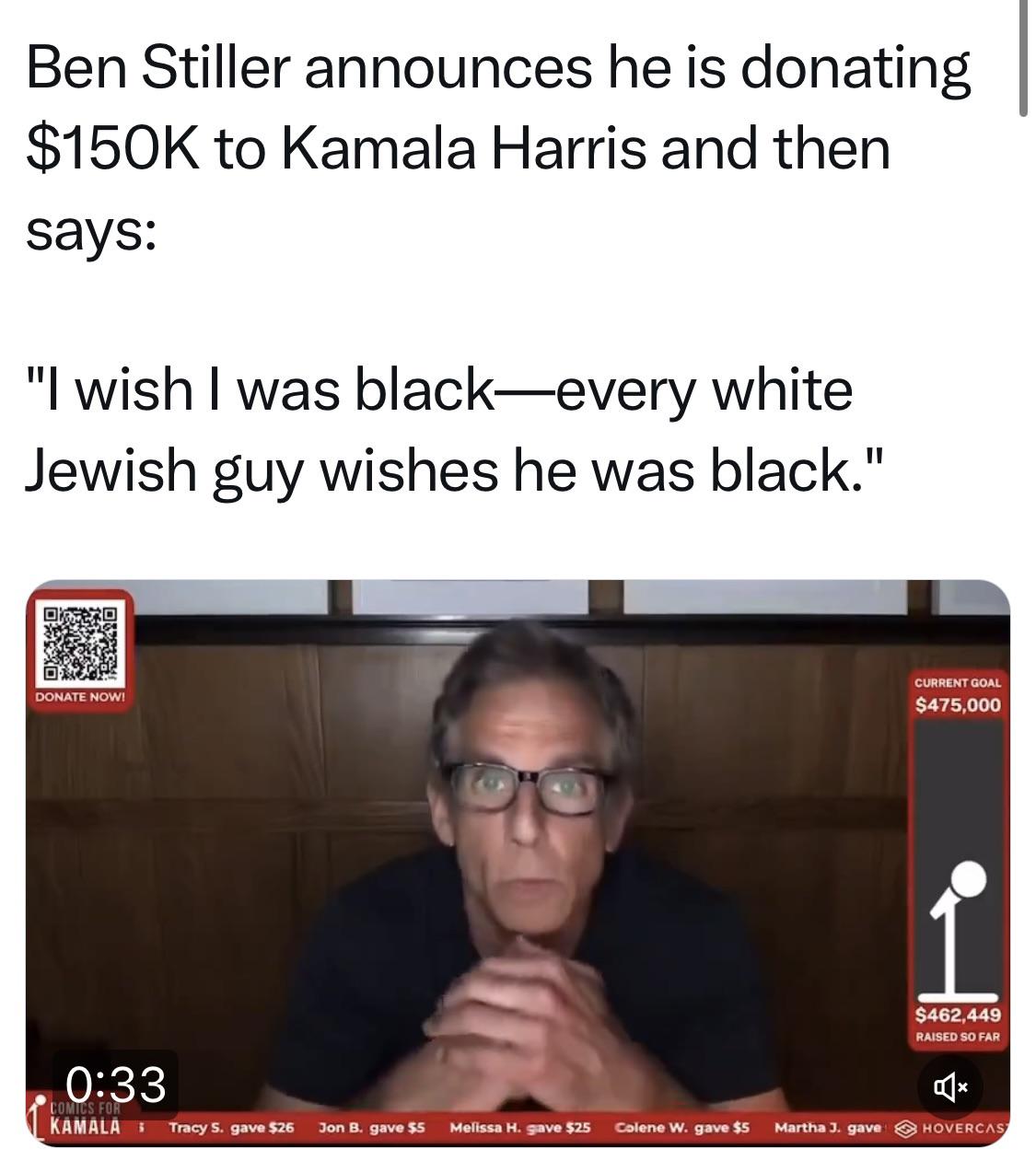Image resolution: width=1036 pixels, height=1172 pixels.
Task: Click the 0:33 video duration badge
Action: pyautogui.click(x=115, y=1084)
